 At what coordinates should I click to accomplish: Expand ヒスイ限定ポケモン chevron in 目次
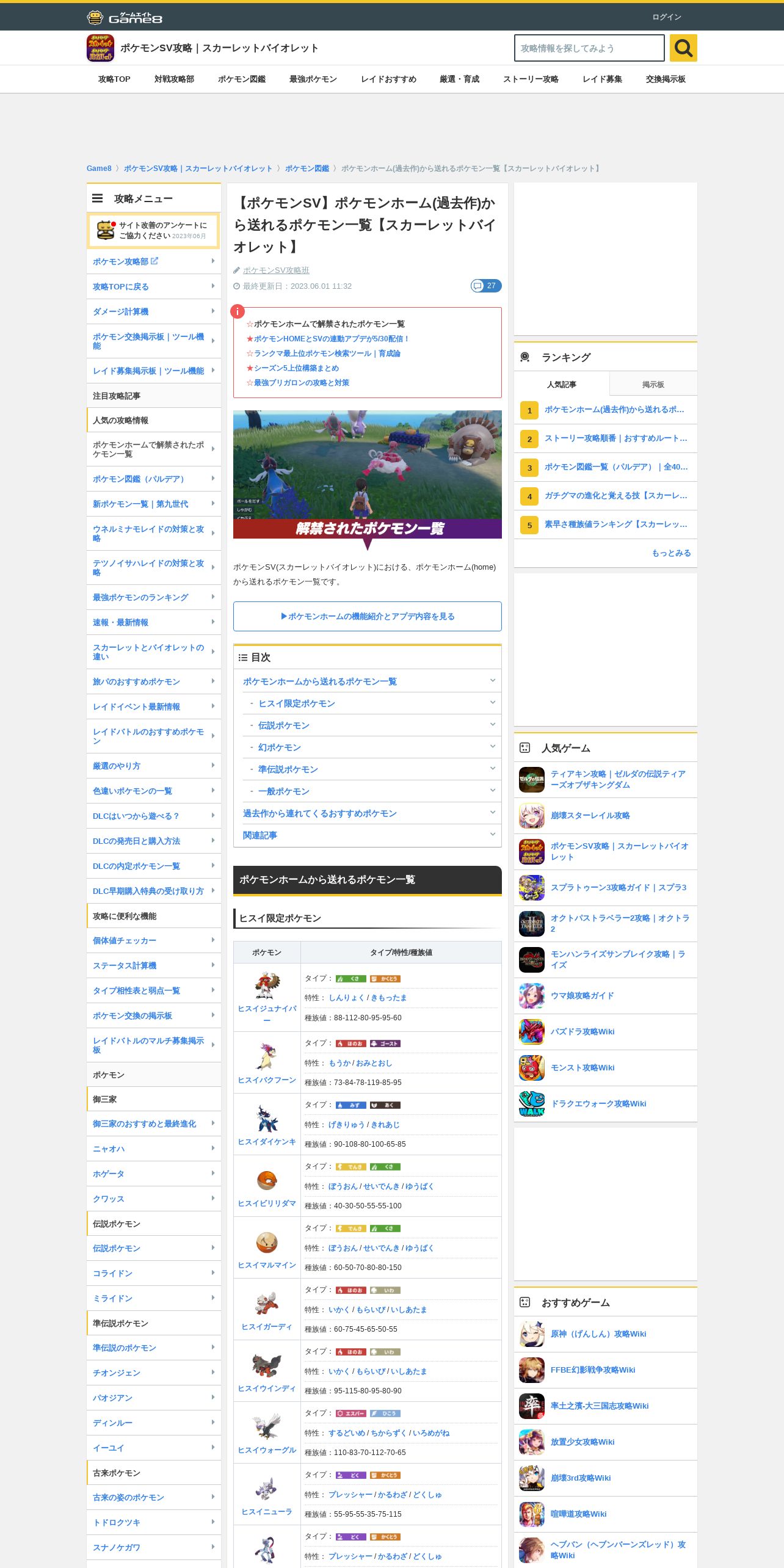492,703
